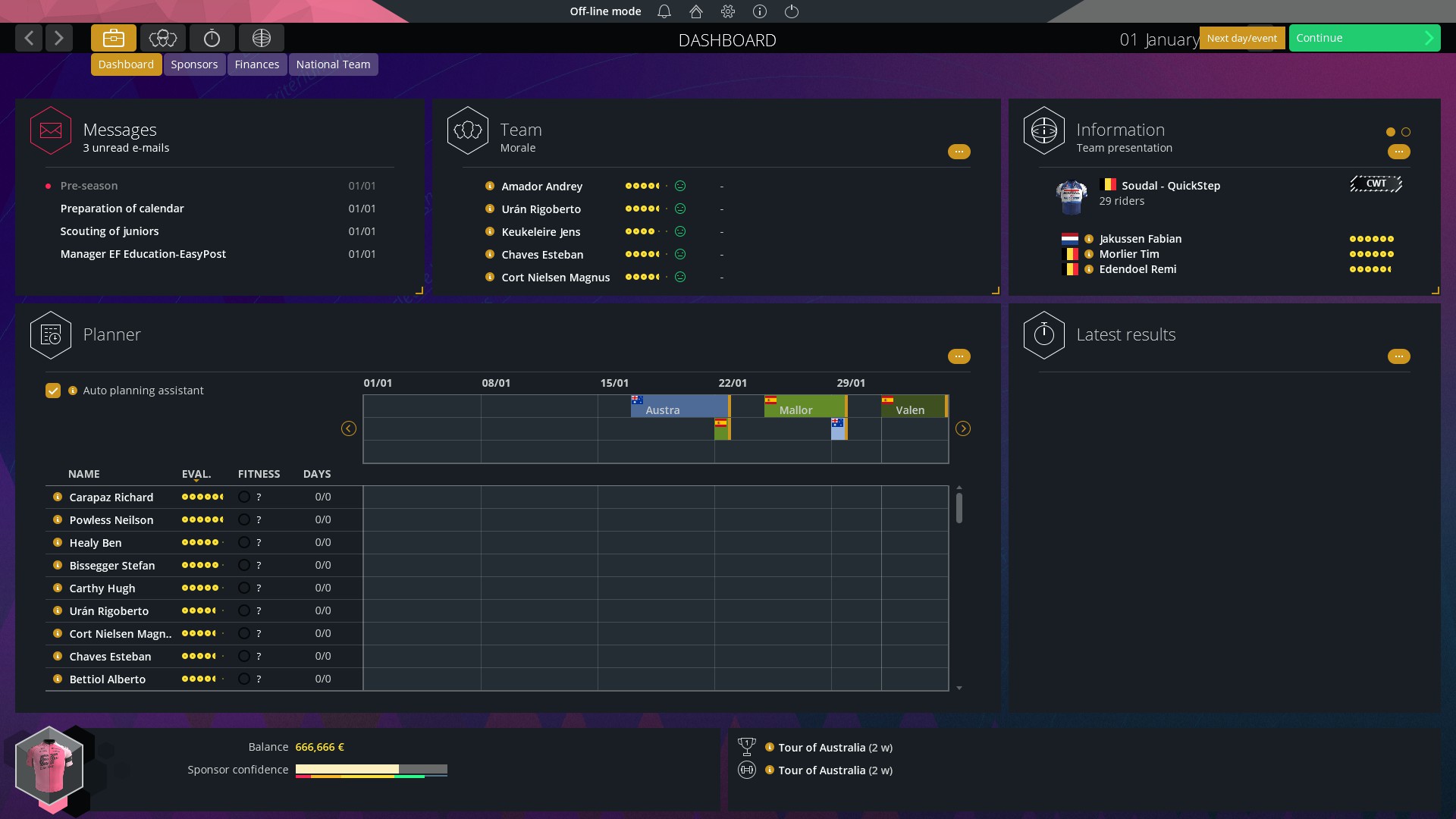Viewport: 1456px width, 819px height.
Task: Click info icon next to Jakussen Fabian
Action: [x=1089, y=239]
